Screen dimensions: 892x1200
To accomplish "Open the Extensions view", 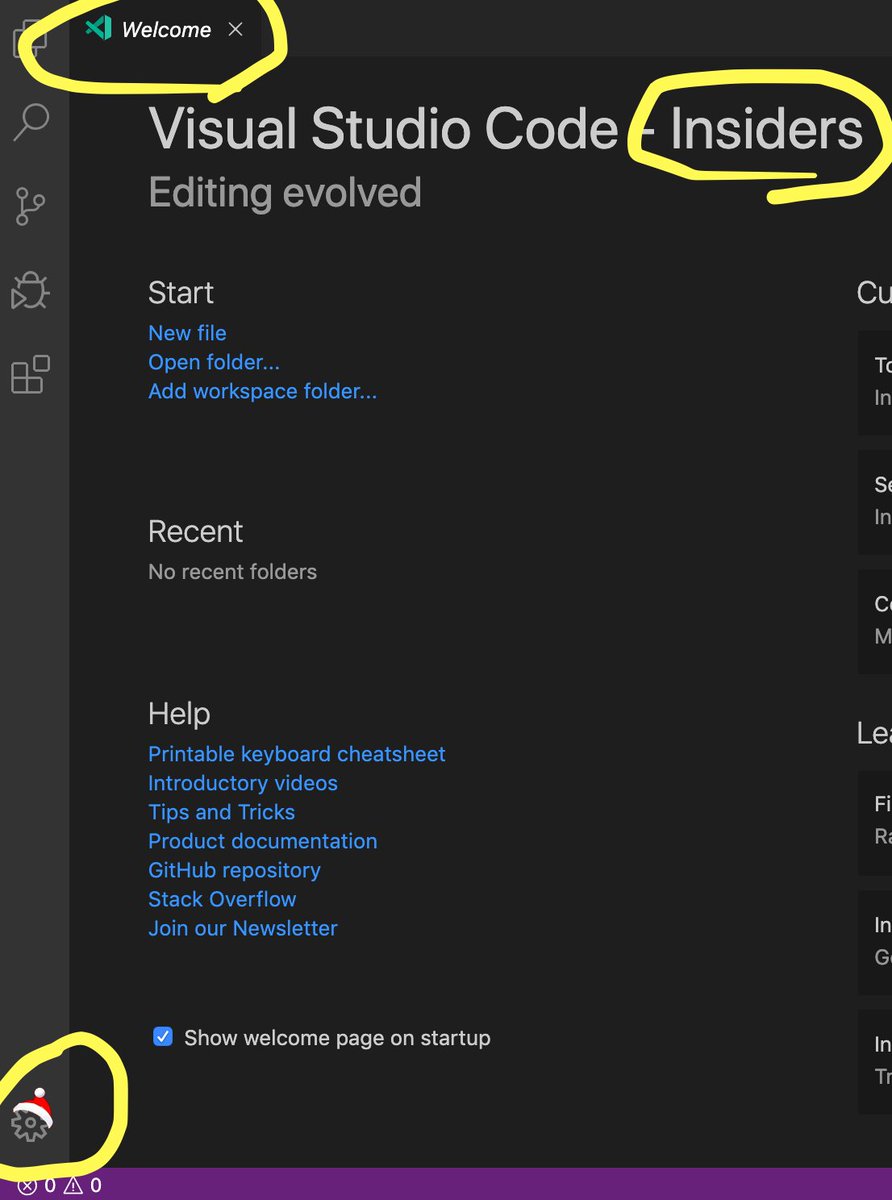I will [x=30, y=375].
